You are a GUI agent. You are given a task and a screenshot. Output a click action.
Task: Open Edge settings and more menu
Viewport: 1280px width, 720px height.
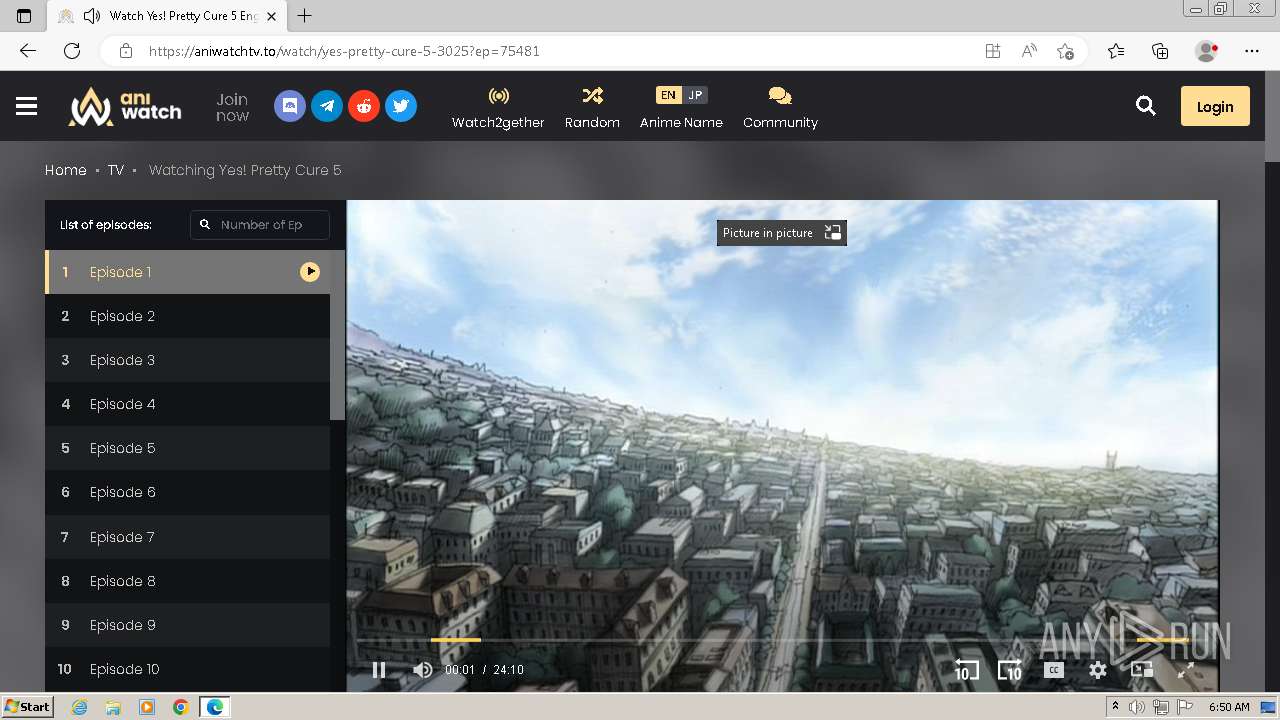click(1252, 51)
